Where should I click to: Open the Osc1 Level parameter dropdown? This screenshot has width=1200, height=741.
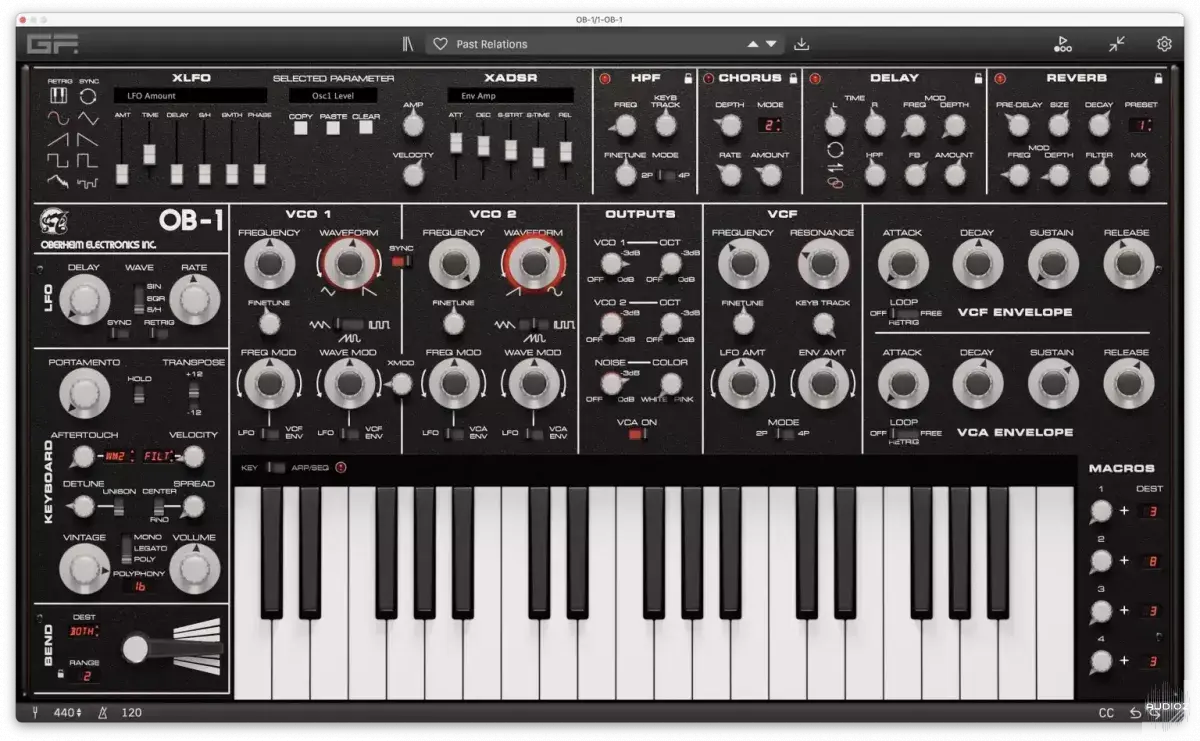334,96
